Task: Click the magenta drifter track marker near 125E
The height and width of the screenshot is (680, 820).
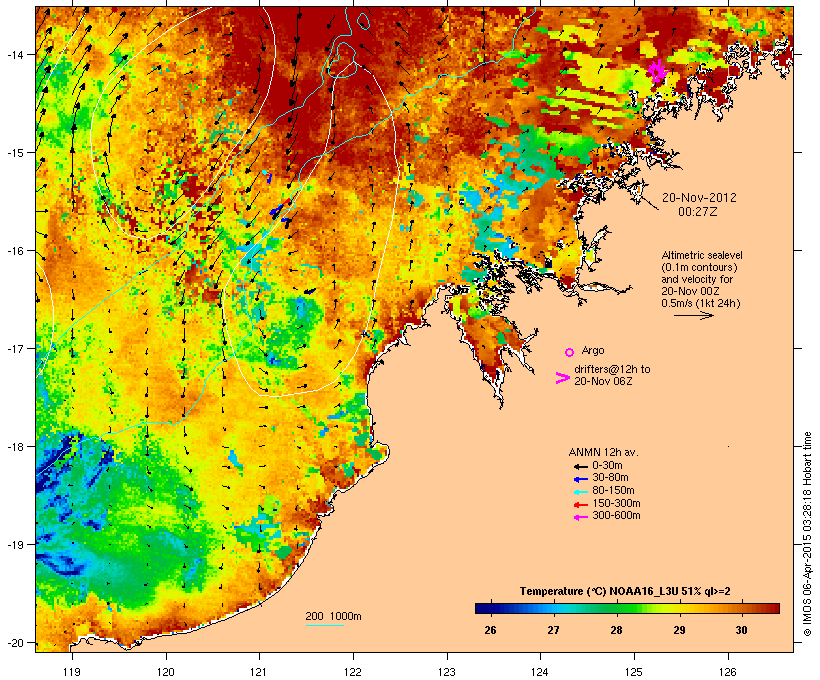Action: [657, 71]
